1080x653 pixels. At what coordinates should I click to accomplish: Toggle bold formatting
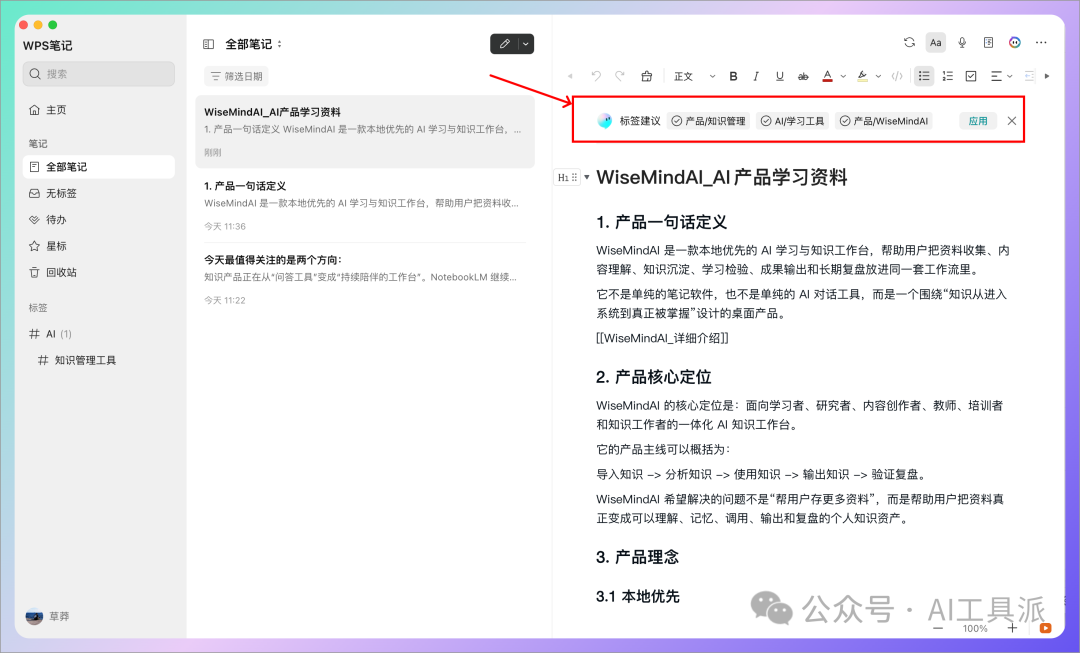coord(734,76)
